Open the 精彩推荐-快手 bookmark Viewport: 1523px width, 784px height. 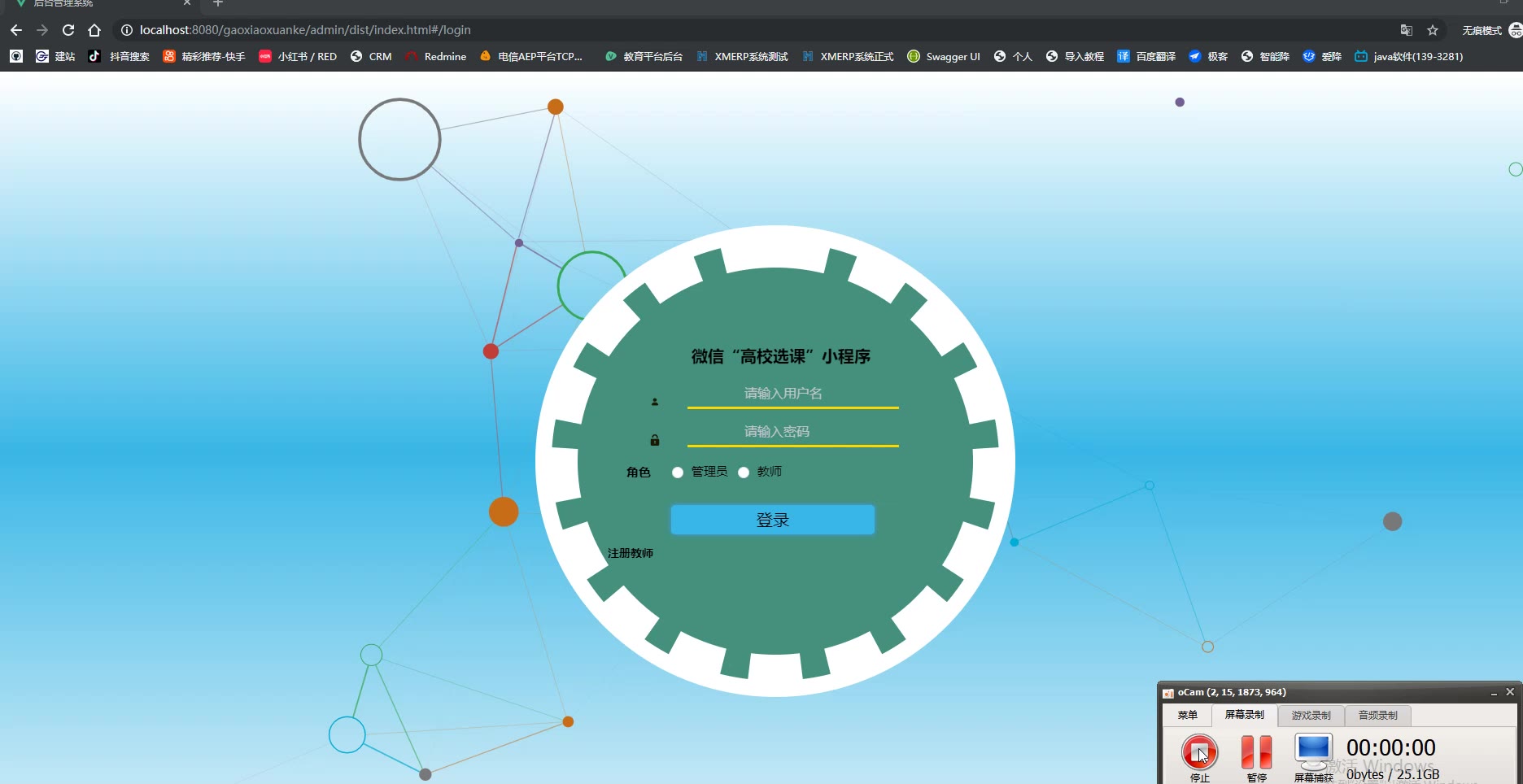pos(204,56)
